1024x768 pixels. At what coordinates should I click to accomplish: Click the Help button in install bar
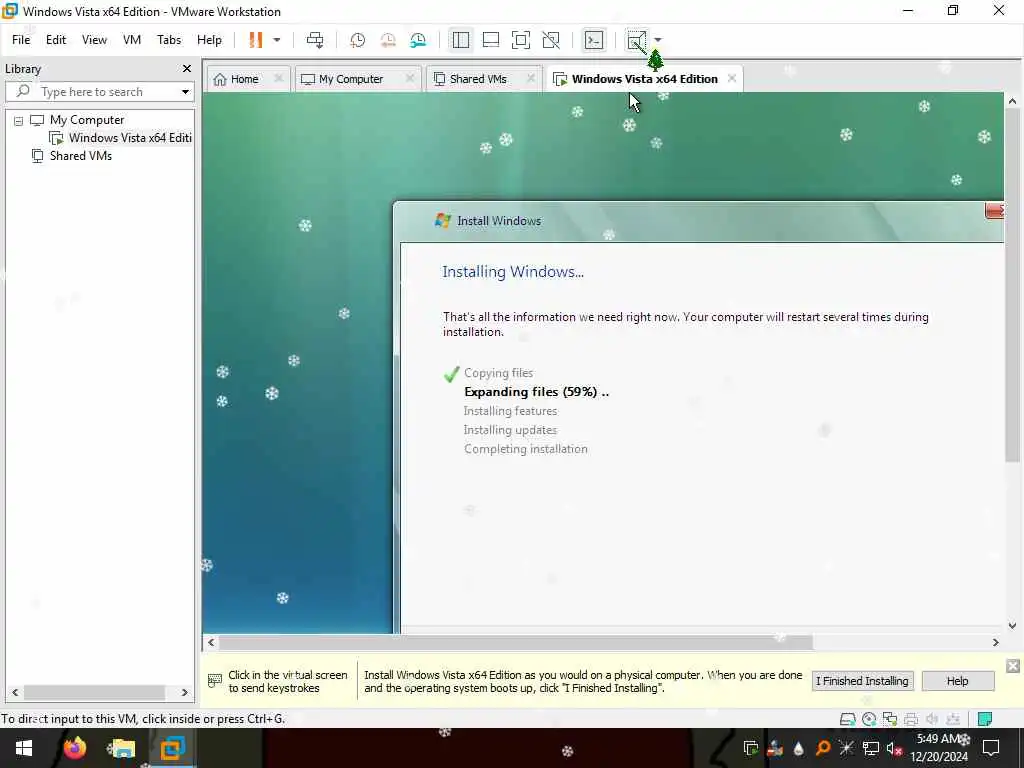click(x=957, y=681)
